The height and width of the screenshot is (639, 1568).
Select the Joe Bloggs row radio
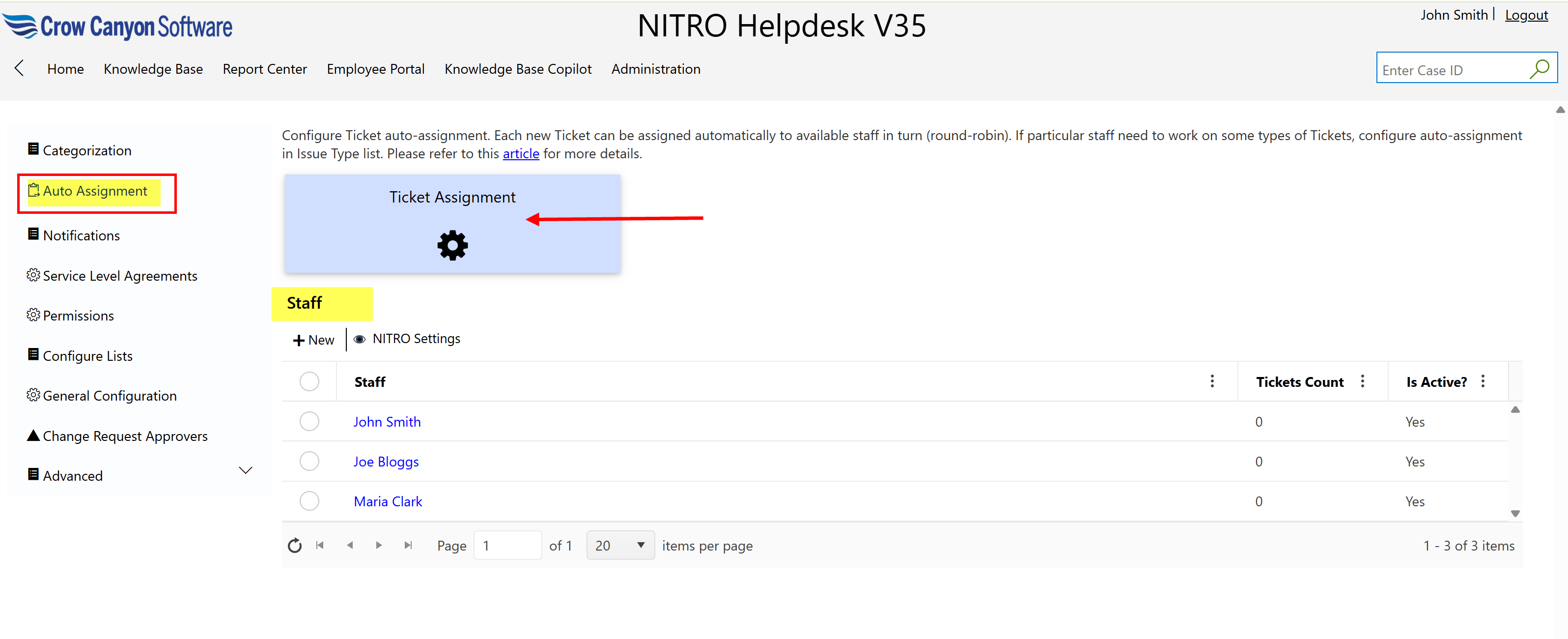[x=309, y=461]
